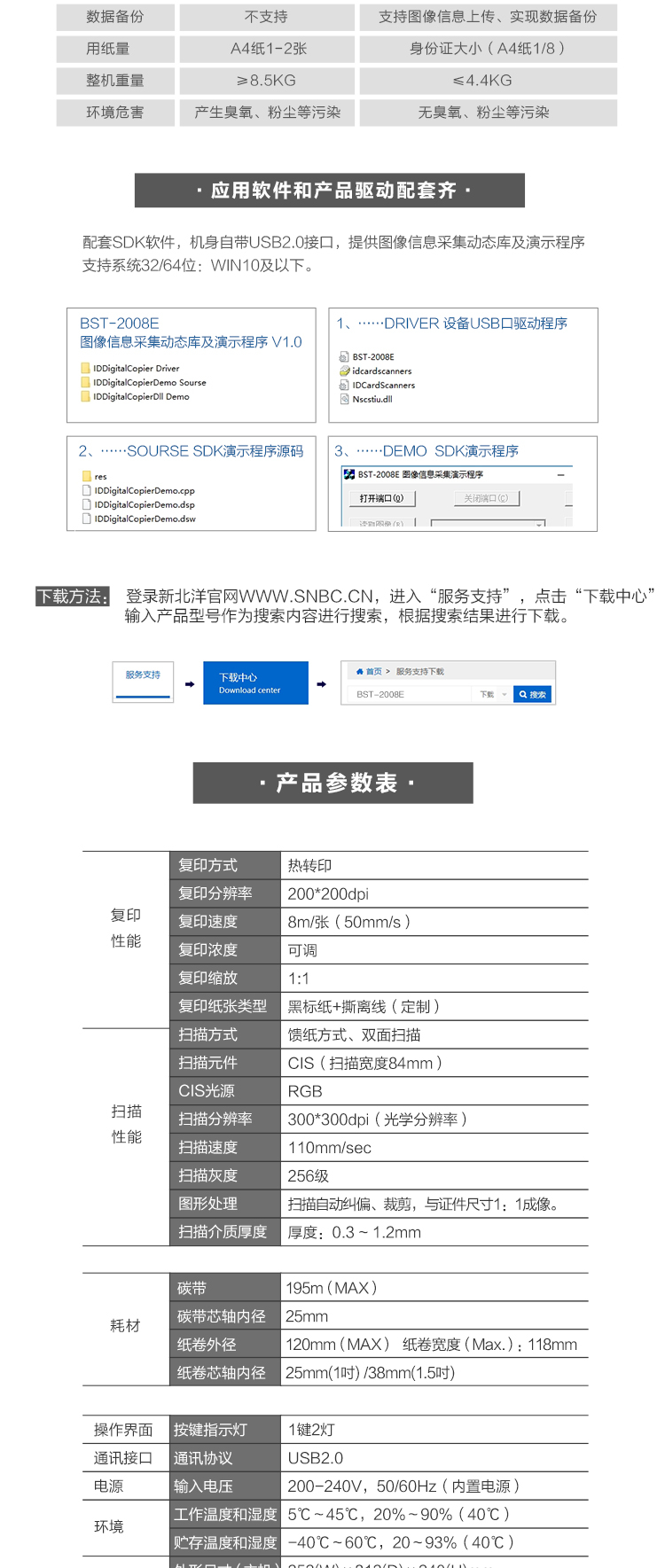Select the IDDigitalCopierDemo.cpp file
665x1568 pixels.
tap(144, 490)
